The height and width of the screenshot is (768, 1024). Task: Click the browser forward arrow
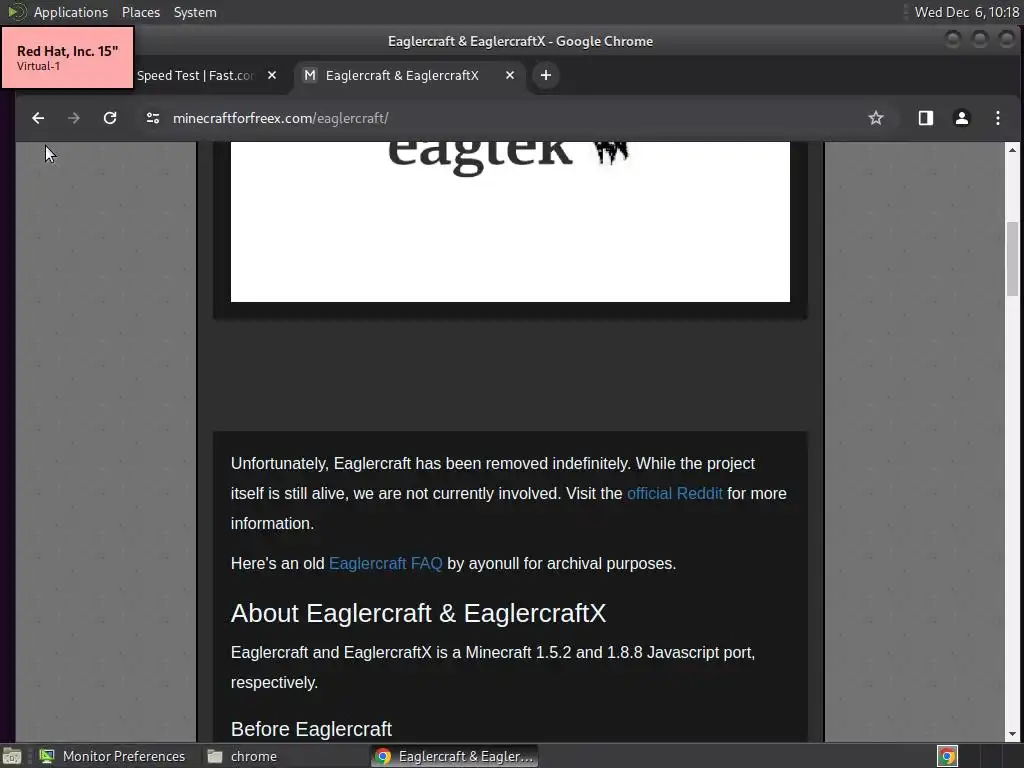click(74, 118)
